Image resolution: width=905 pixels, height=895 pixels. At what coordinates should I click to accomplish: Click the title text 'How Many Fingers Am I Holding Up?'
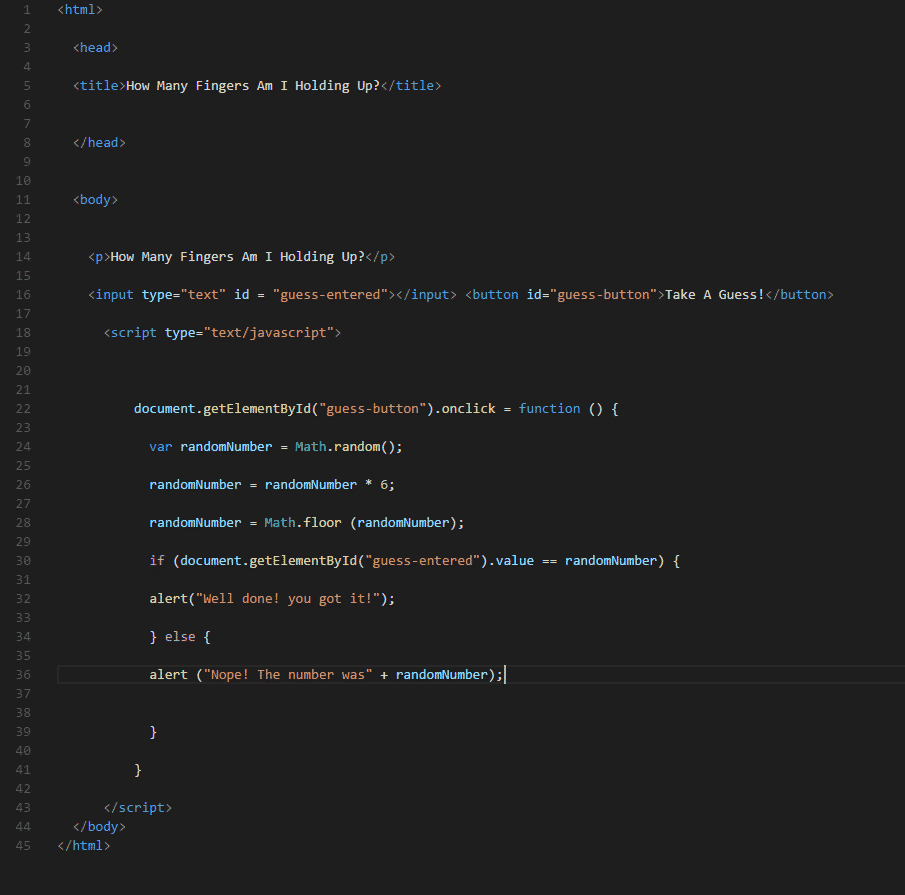coord(253,86)
